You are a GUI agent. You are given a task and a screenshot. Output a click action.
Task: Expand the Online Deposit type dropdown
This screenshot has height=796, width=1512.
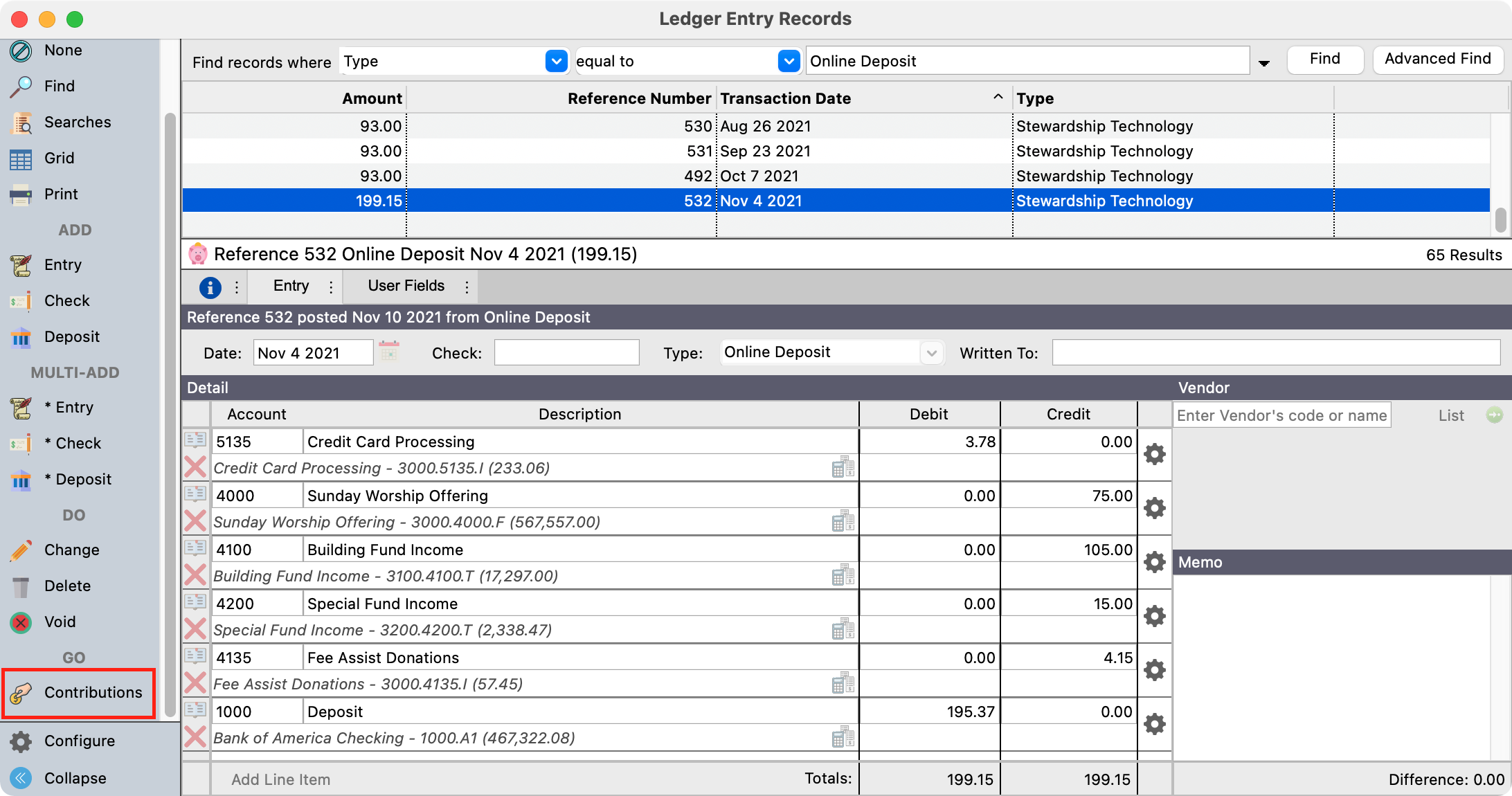click(x=931, y=353)
